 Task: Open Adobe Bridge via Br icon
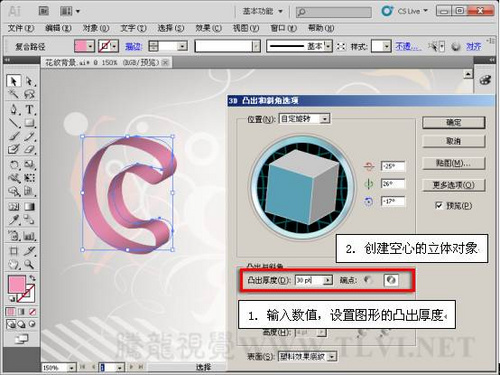44,11
